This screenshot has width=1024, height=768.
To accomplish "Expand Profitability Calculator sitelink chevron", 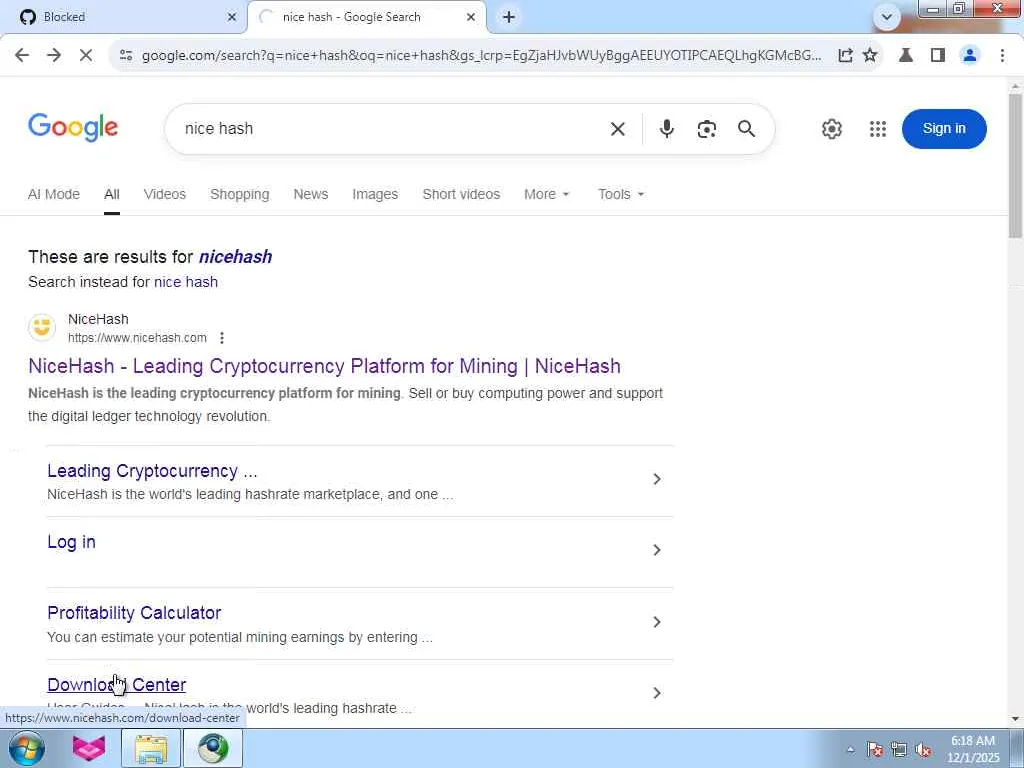I will pyautogui.click(x=657, y=622).
